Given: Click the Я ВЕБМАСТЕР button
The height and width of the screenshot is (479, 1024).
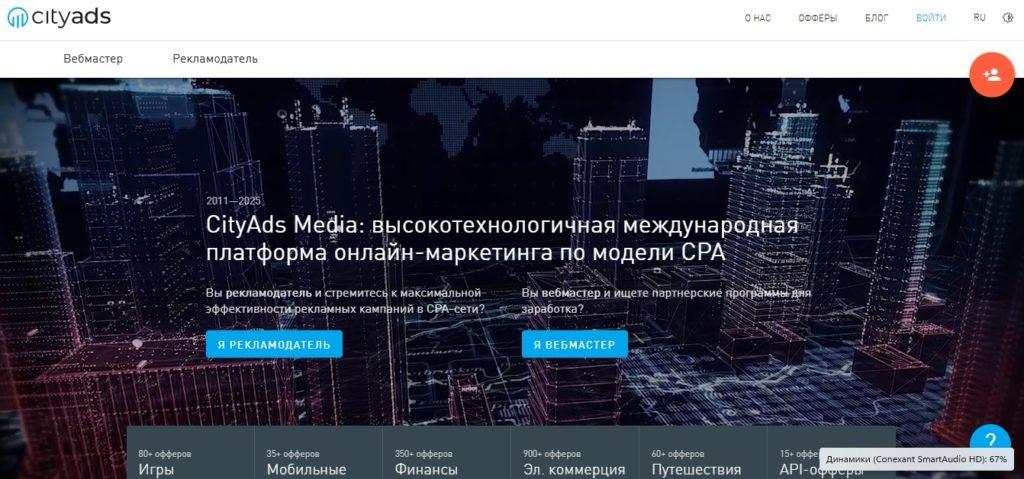Looking at the screenshot, I should pyautogui.click(x=574, y=344).
